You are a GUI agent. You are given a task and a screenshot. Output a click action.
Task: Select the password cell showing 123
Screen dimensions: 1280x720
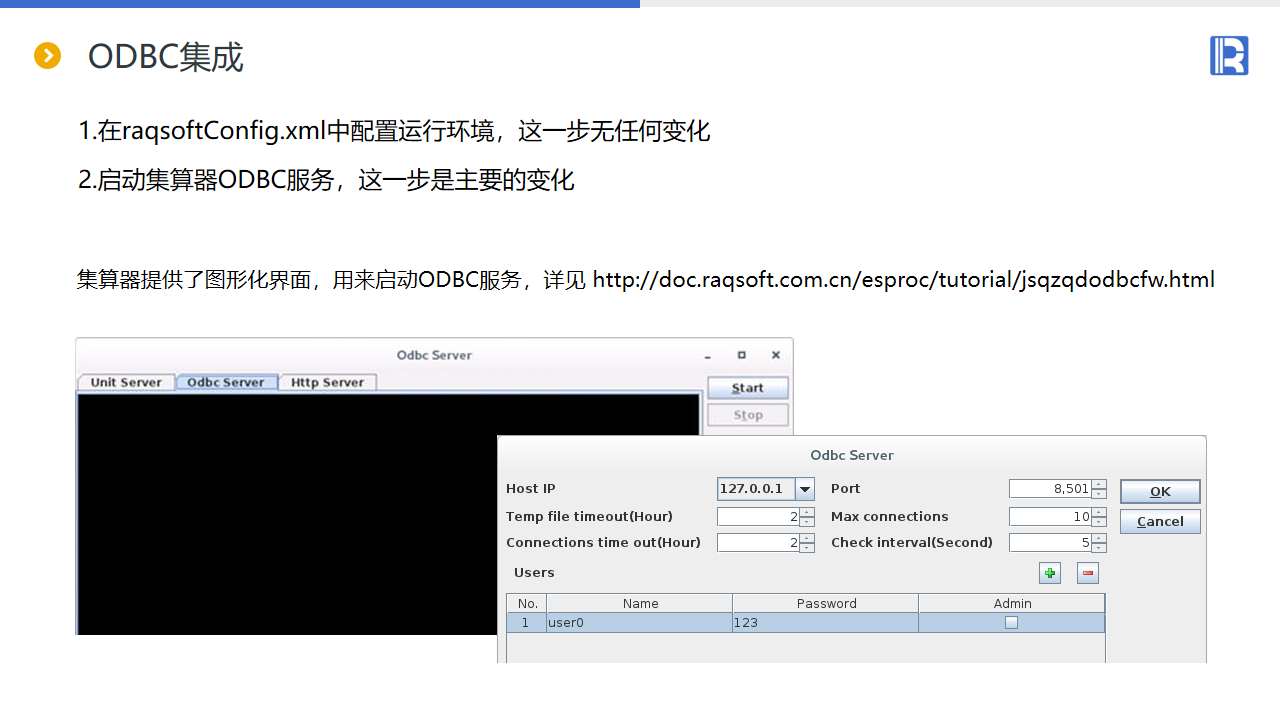tap(826, 622)
